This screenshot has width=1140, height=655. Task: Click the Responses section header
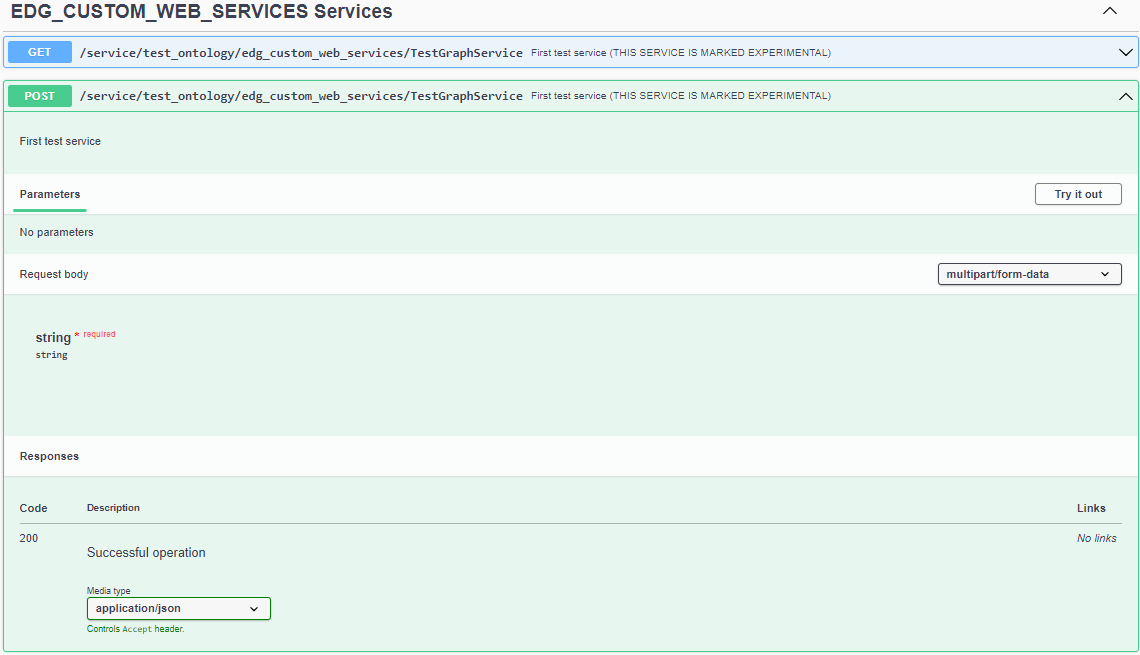tap(49, 456)
